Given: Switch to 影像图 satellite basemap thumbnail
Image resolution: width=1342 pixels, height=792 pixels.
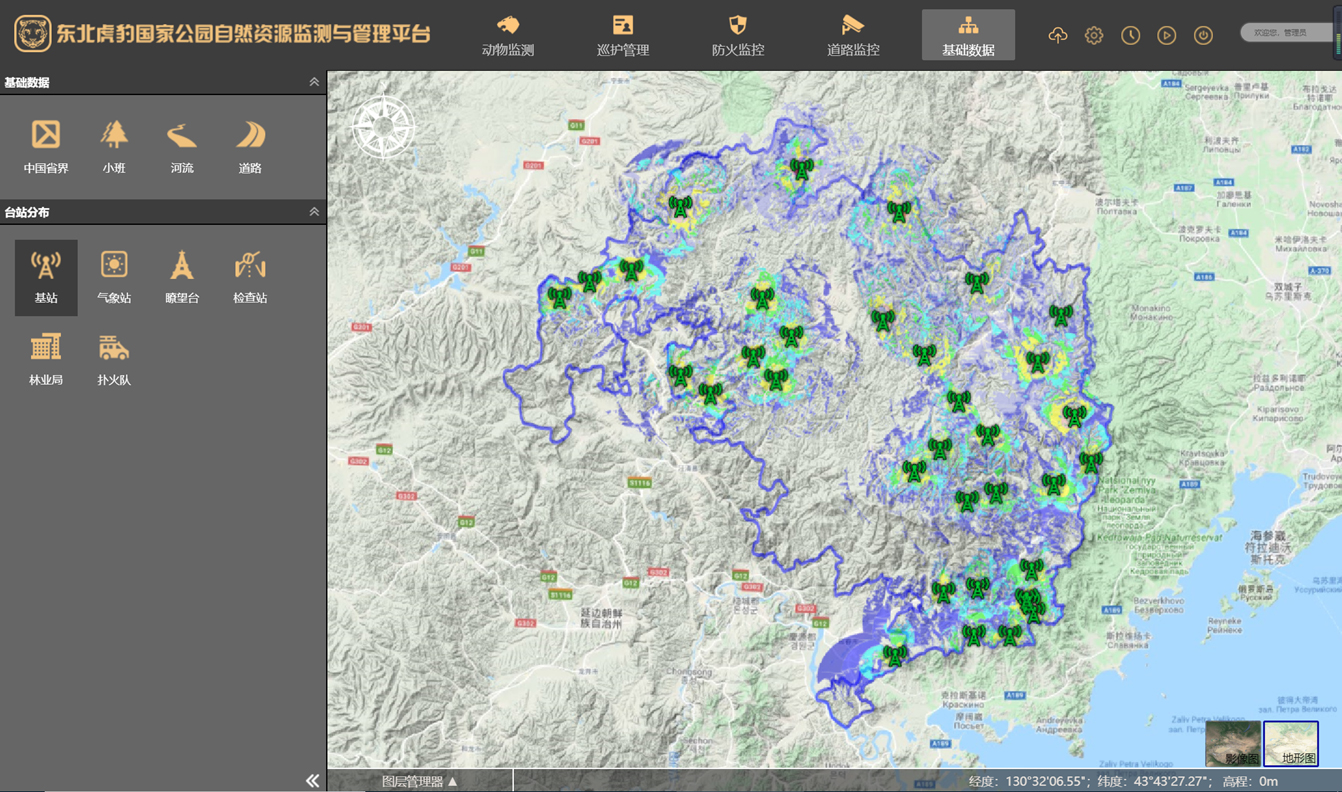Looking at the screenshot, I should click(1233, 744).
